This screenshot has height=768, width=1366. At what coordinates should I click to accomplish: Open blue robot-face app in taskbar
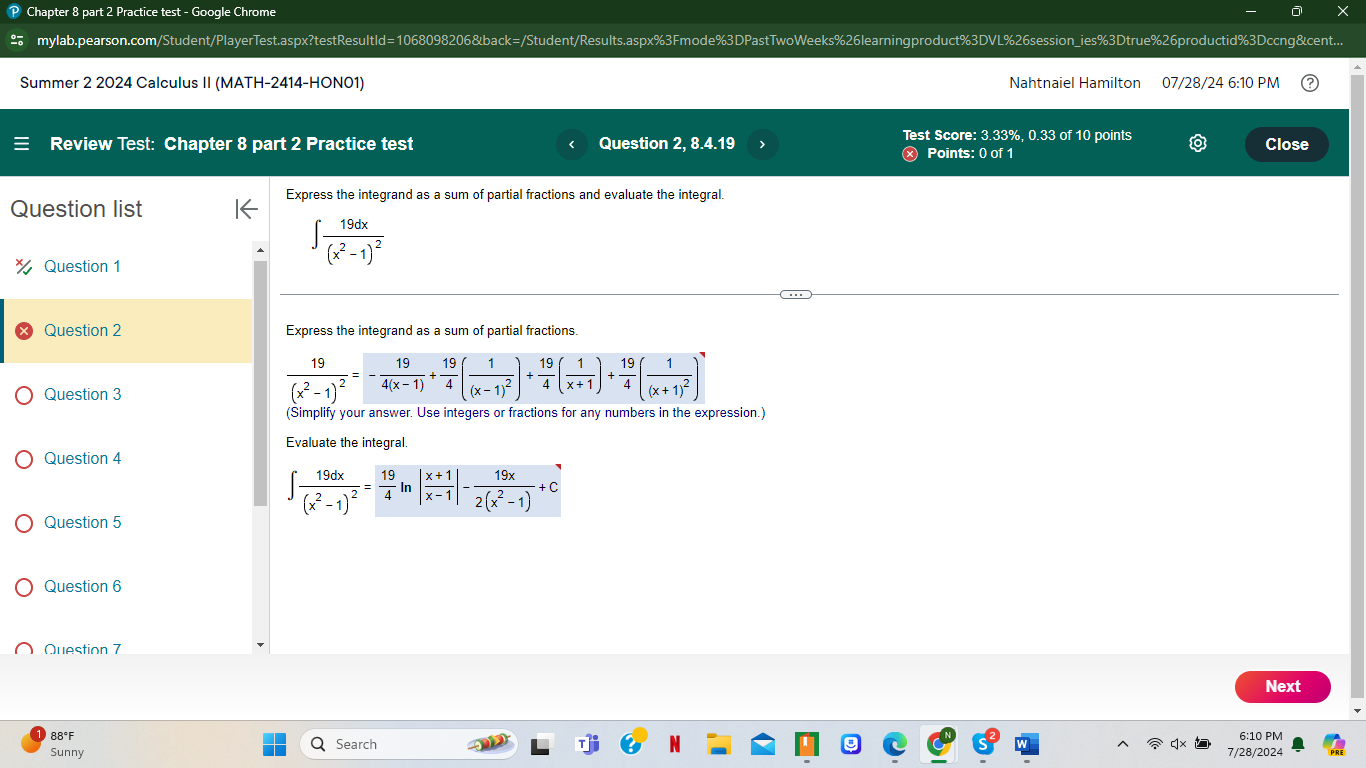tap(851, 744)
